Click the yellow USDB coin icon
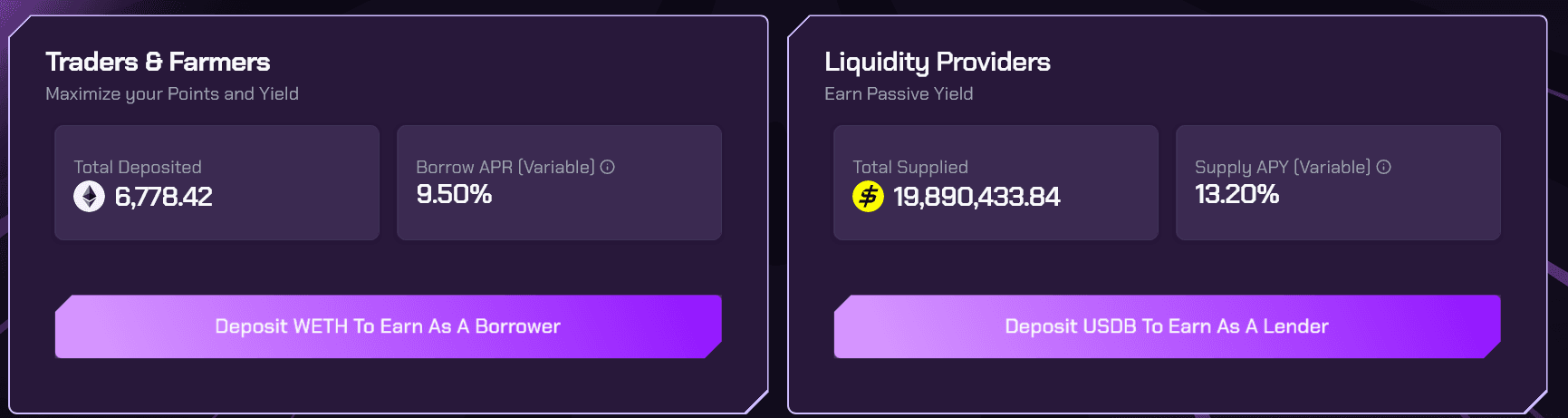The height and width of the screenshot is (418, 1568). pos(868,196)
